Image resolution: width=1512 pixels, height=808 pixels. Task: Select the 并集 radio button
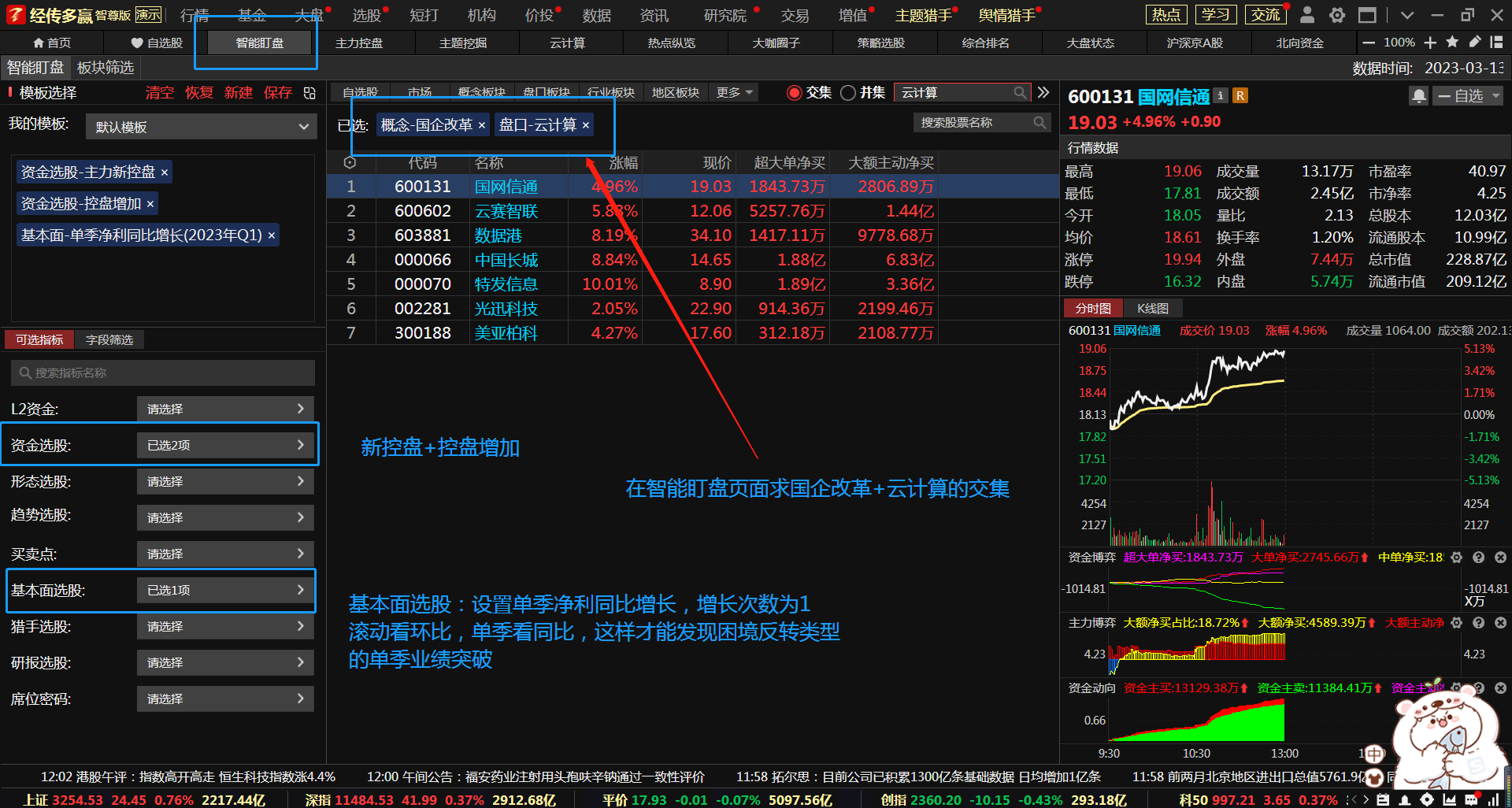(848, 93)
